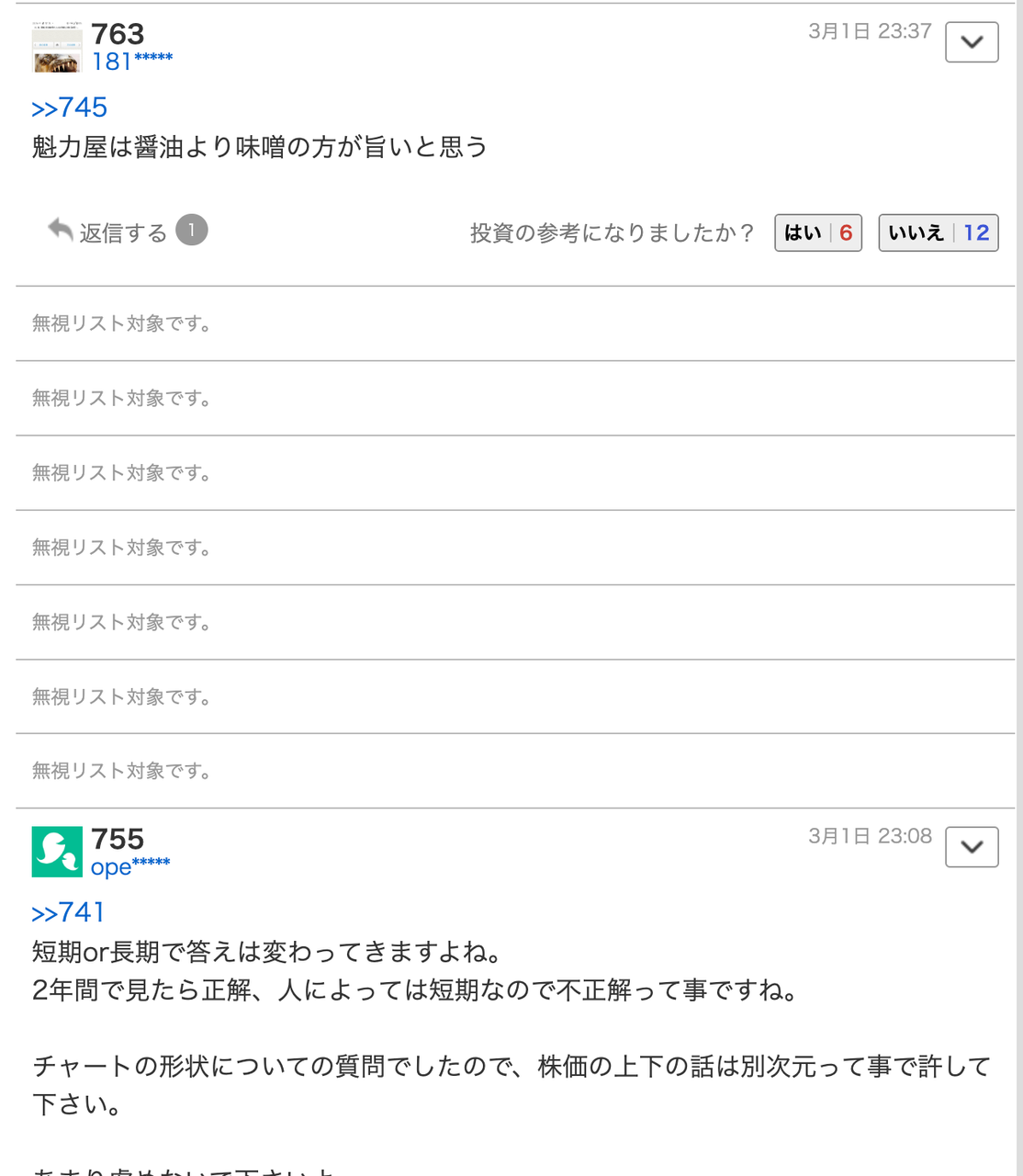Vote はい on post 763
The width and height of the screenshot is (1023, 1176).
coord(817,232)
